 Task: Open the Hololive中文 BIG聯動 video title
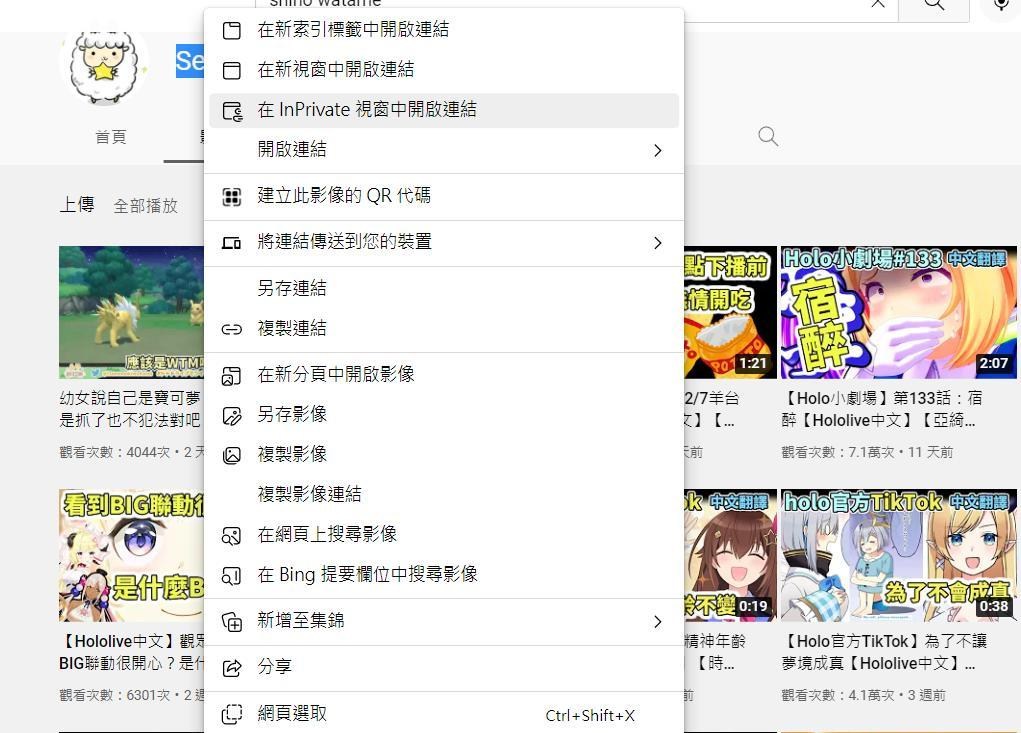(131, 652)
